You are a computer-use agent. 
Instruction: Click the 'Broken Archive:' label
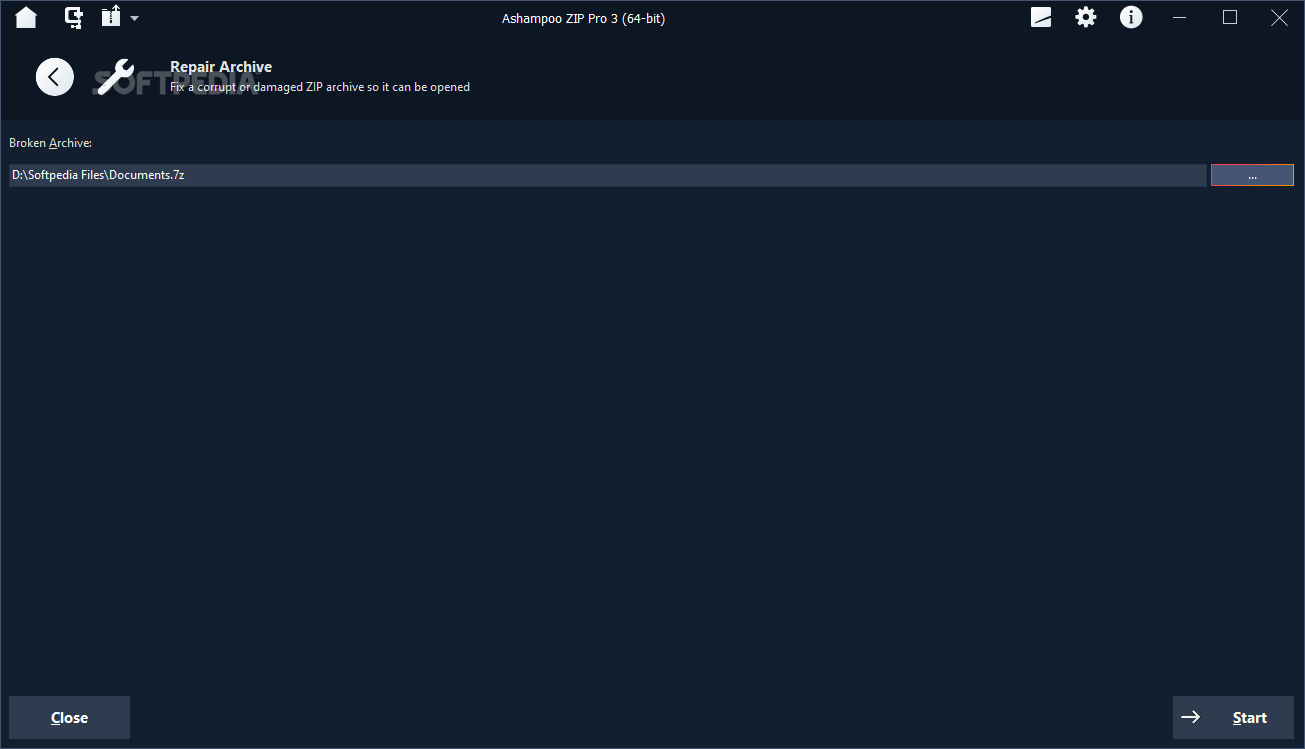pyautogui.click(x=51, y=144)
